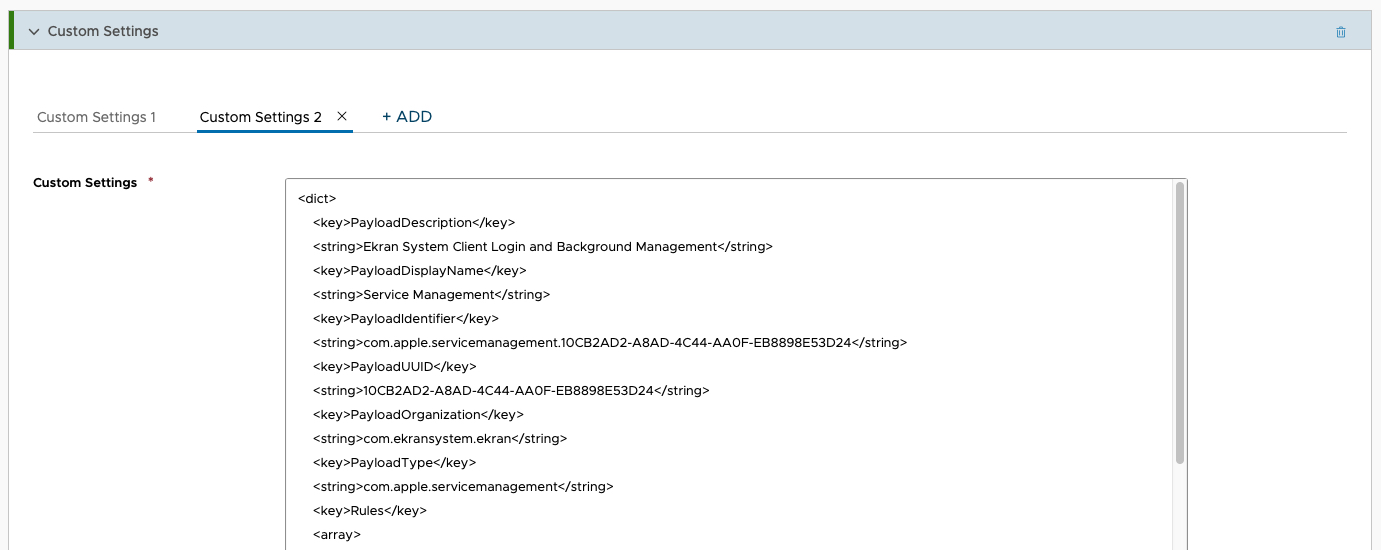Screen dimensions: 1381x550
Task: Collapse the Custom Settings section chevron
Action: tap(34, 31)
